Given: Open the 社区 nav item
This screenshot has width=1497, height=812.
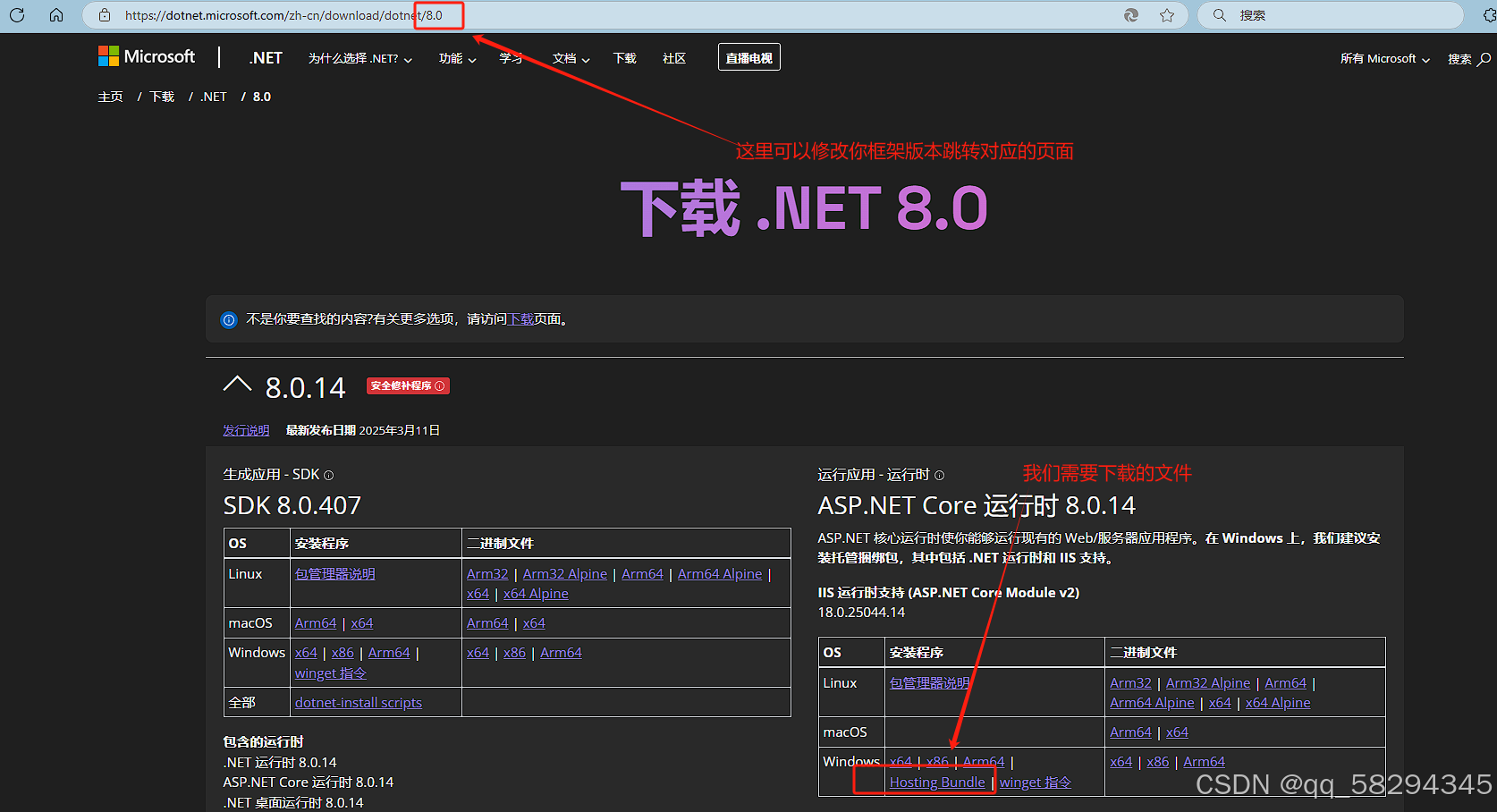Looking at the screenshot, I should pyautogui.click(x=674, y=58).
